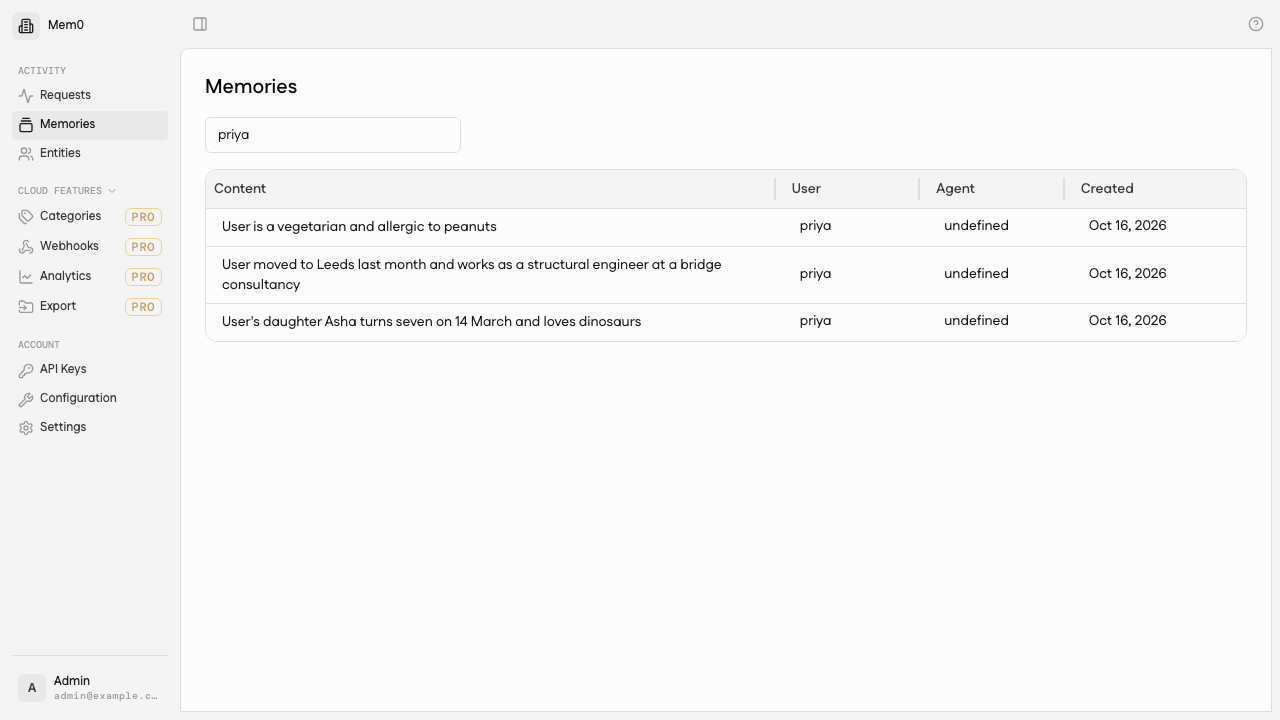Screen dimensions: 1280x720
Task: Select Memories in the sidebar
Action: click(90, 124)
